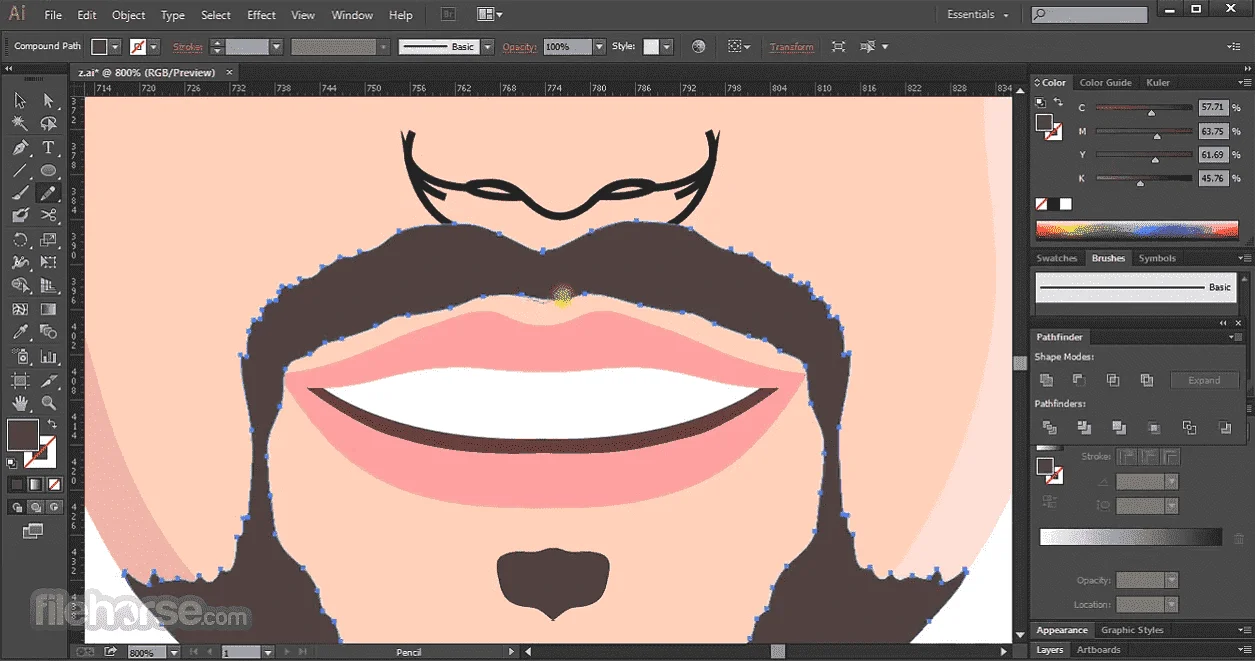
Task: Click Pathfinder Divide icon
Action: coord(1049,428)
